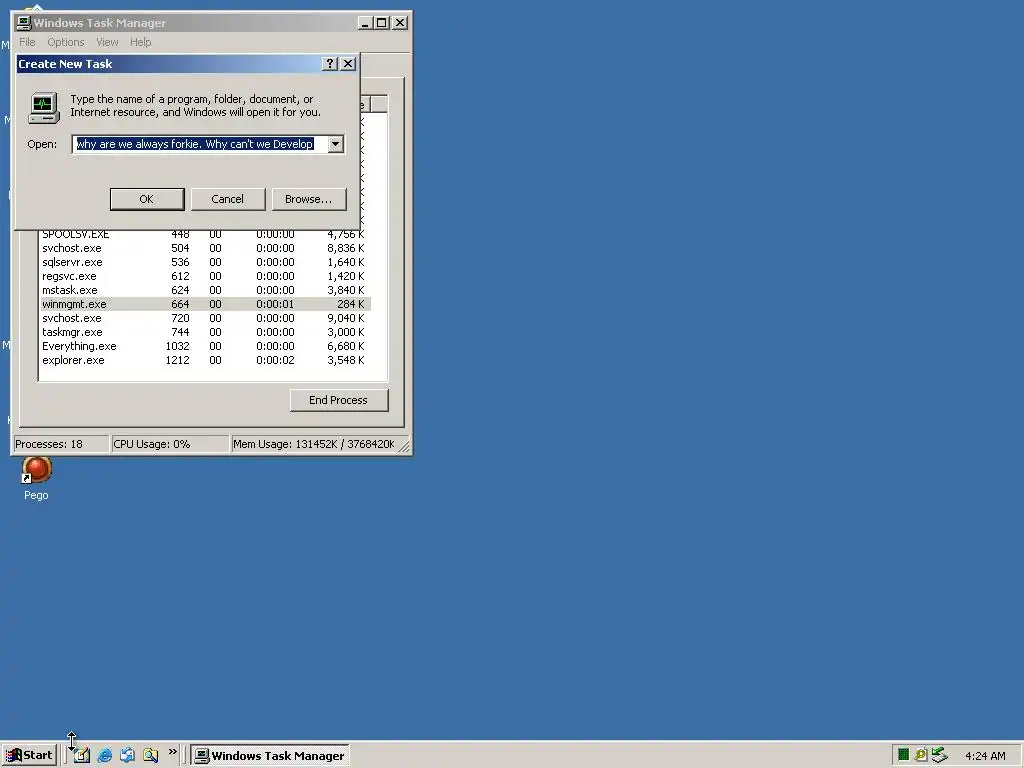Launch Outlook Express from quick launch

127,756
